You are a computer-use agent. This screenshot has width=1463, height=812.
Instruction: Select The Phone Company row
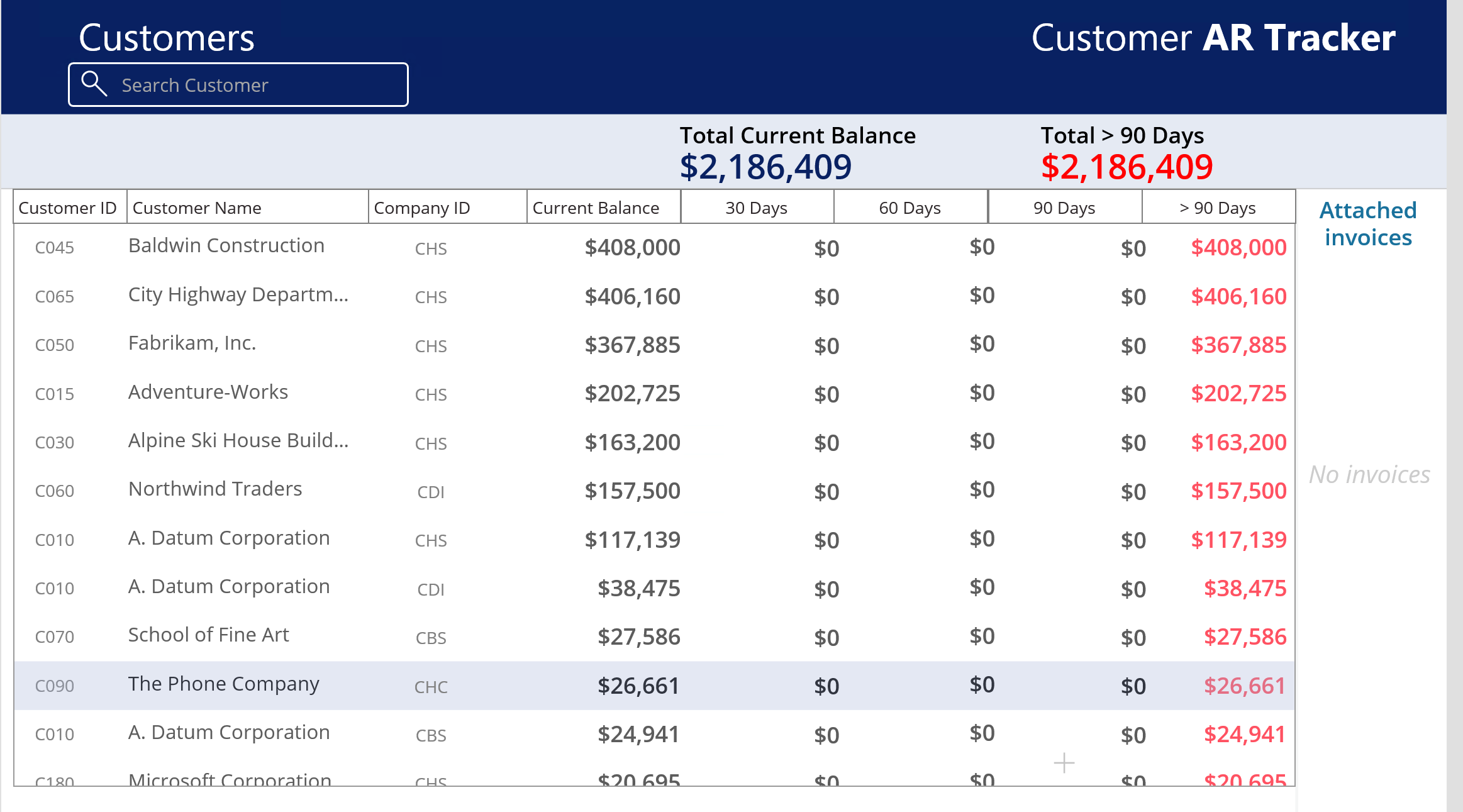[223, 684]
